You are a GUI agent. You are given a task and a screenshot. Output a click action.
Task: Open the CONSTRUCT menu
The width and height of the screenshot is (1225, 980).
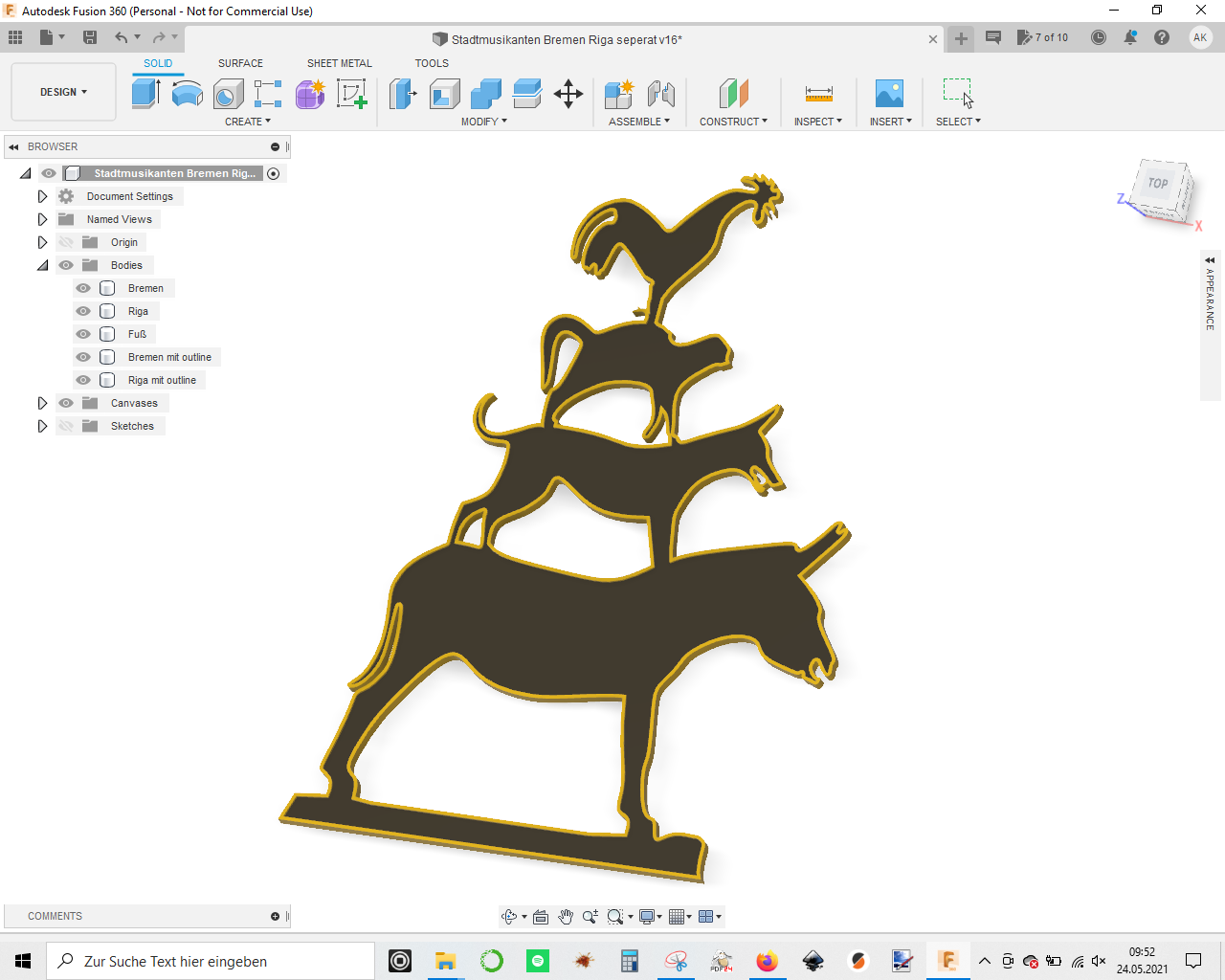[733, 122]
